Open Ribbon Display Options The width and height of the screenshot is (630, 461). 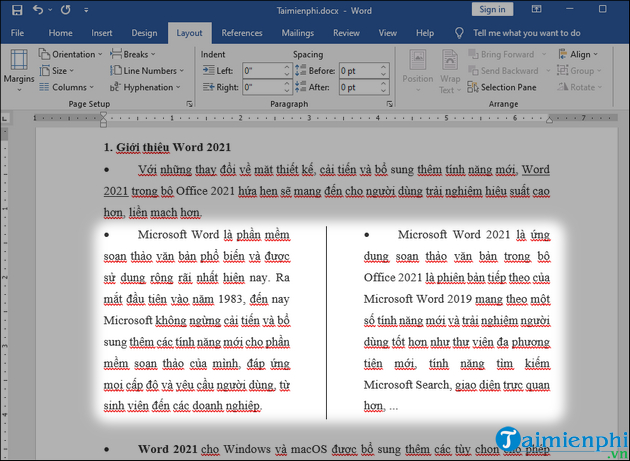[536, 9]
